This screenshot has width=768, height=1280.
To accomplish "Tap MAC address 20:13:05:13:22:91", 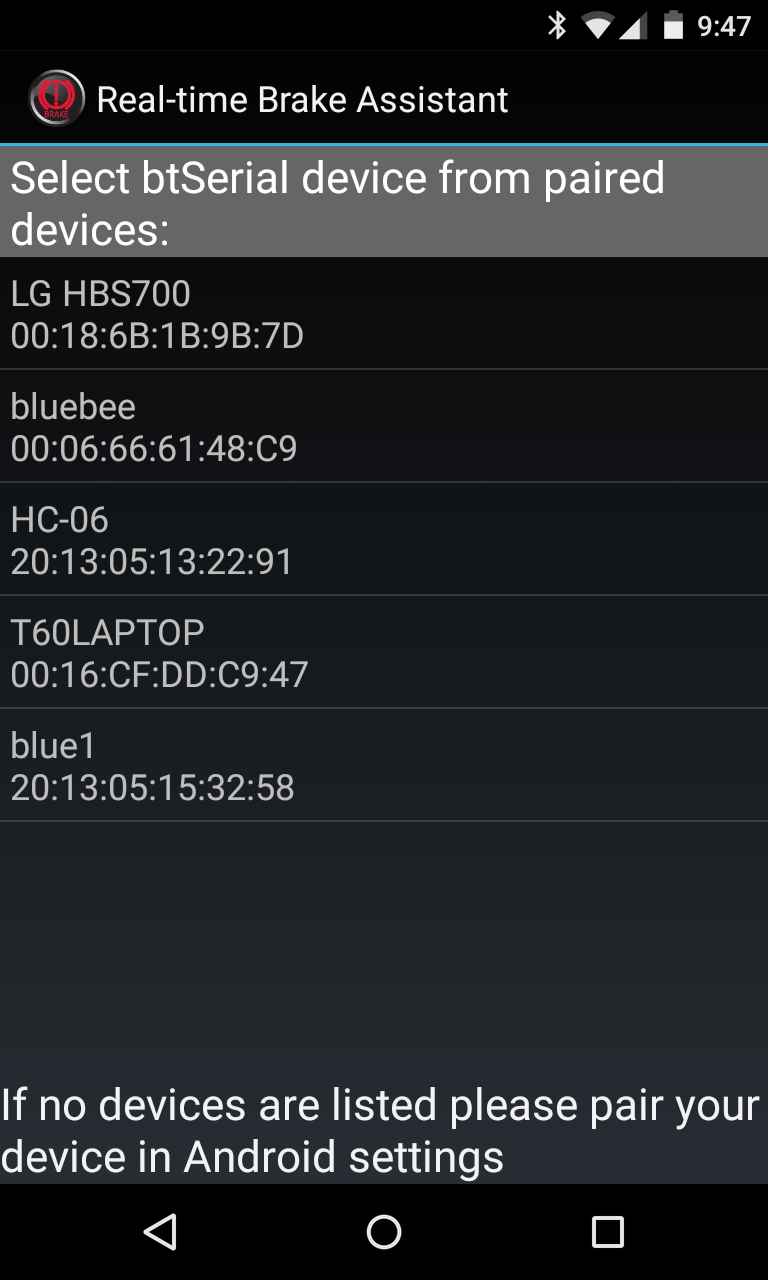I will coord(152,562).
